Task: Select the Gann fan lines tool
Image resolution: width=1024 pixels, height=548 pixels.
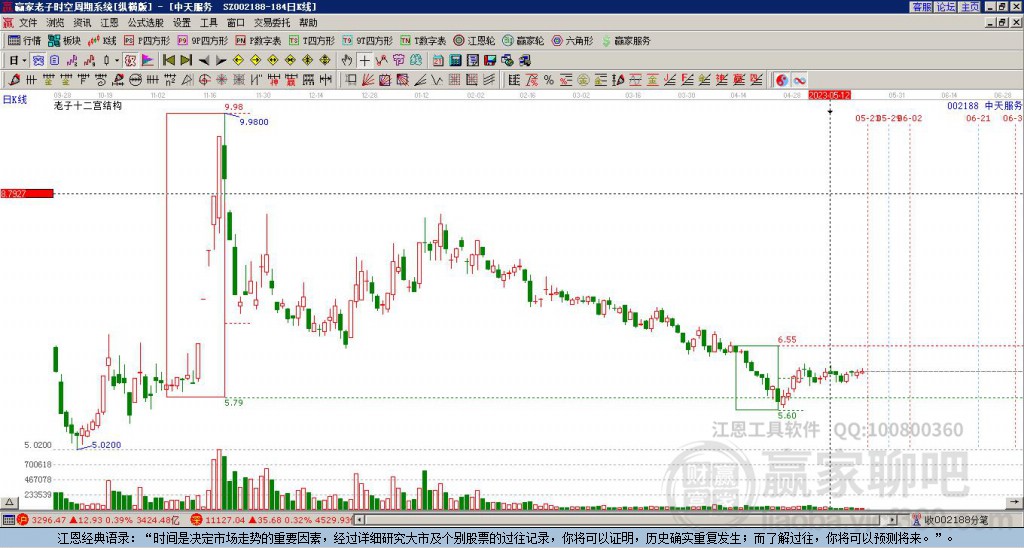Action: (x=368, y=80)
